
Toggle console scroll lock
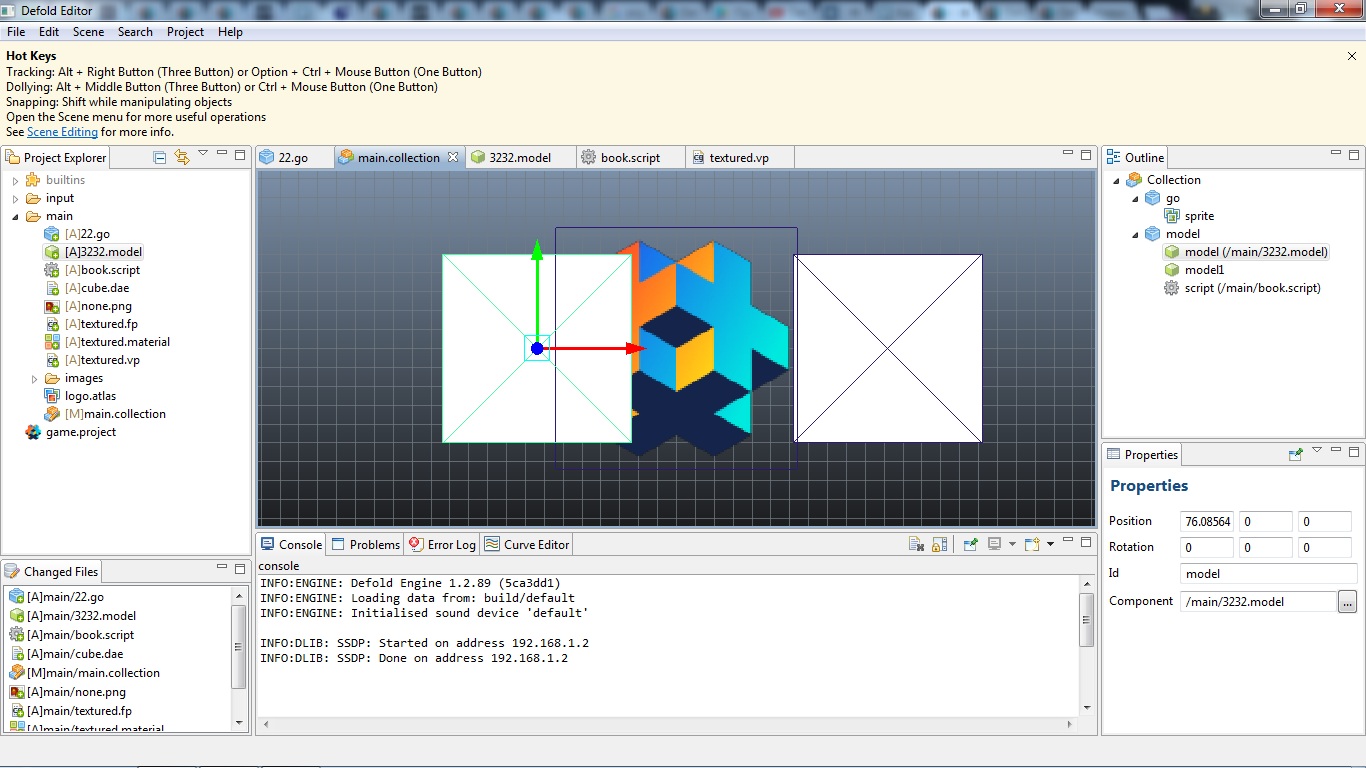[939, 544]
